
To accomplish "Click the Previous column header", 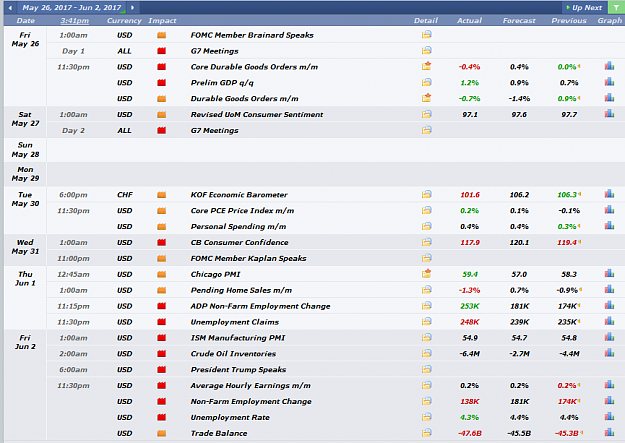I will point(569,21).
